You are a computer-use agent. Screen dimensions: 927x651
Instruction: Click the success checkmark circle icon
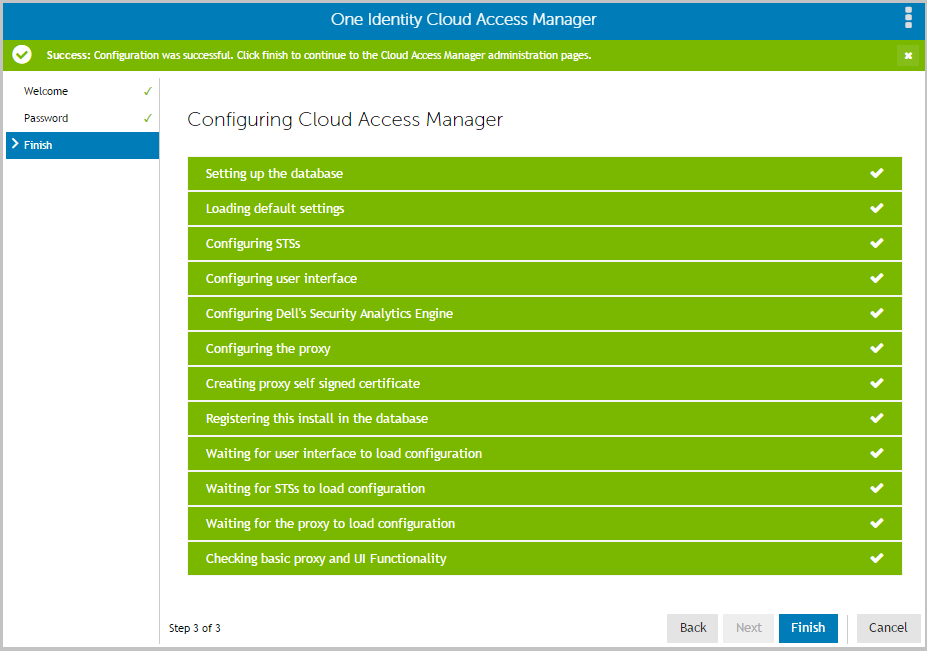(22, 55)
